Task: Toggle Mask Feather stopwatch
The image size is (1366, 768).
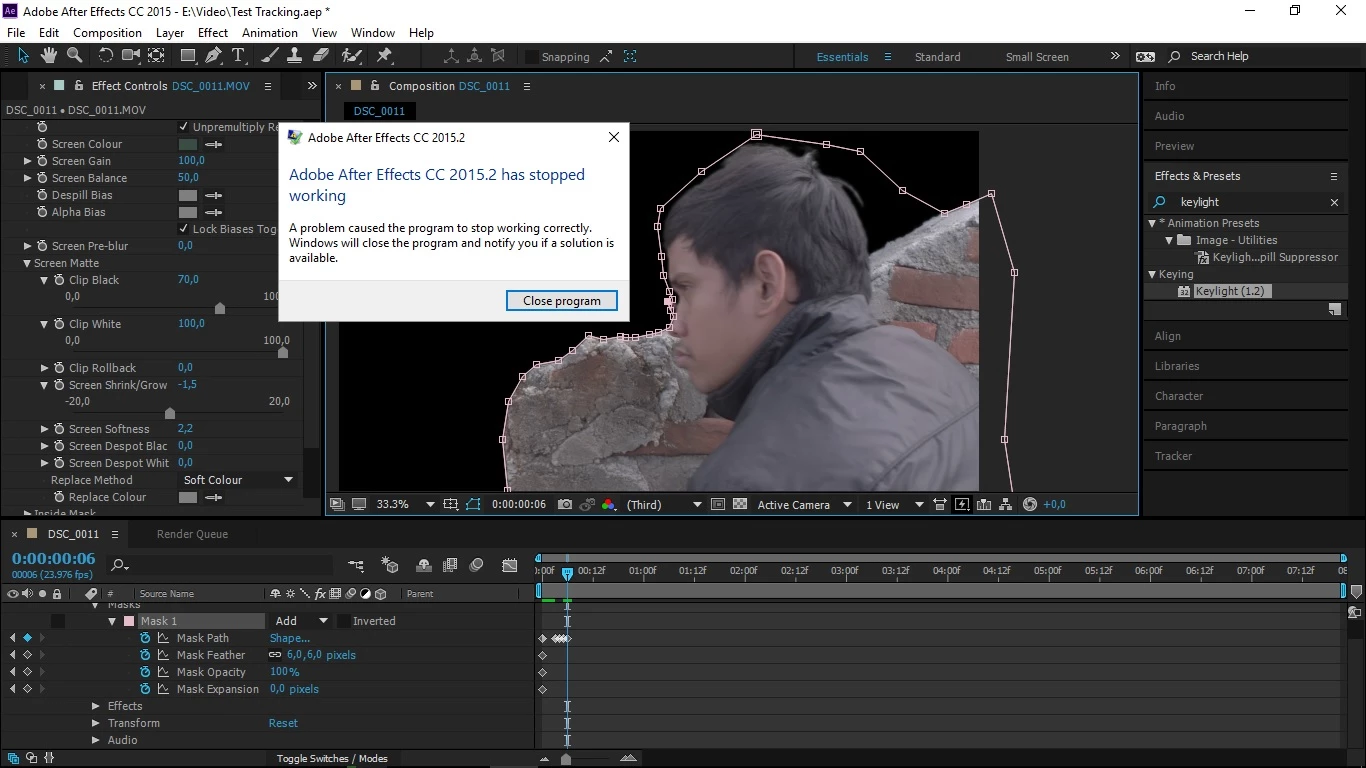Action: tap(145, 655)
